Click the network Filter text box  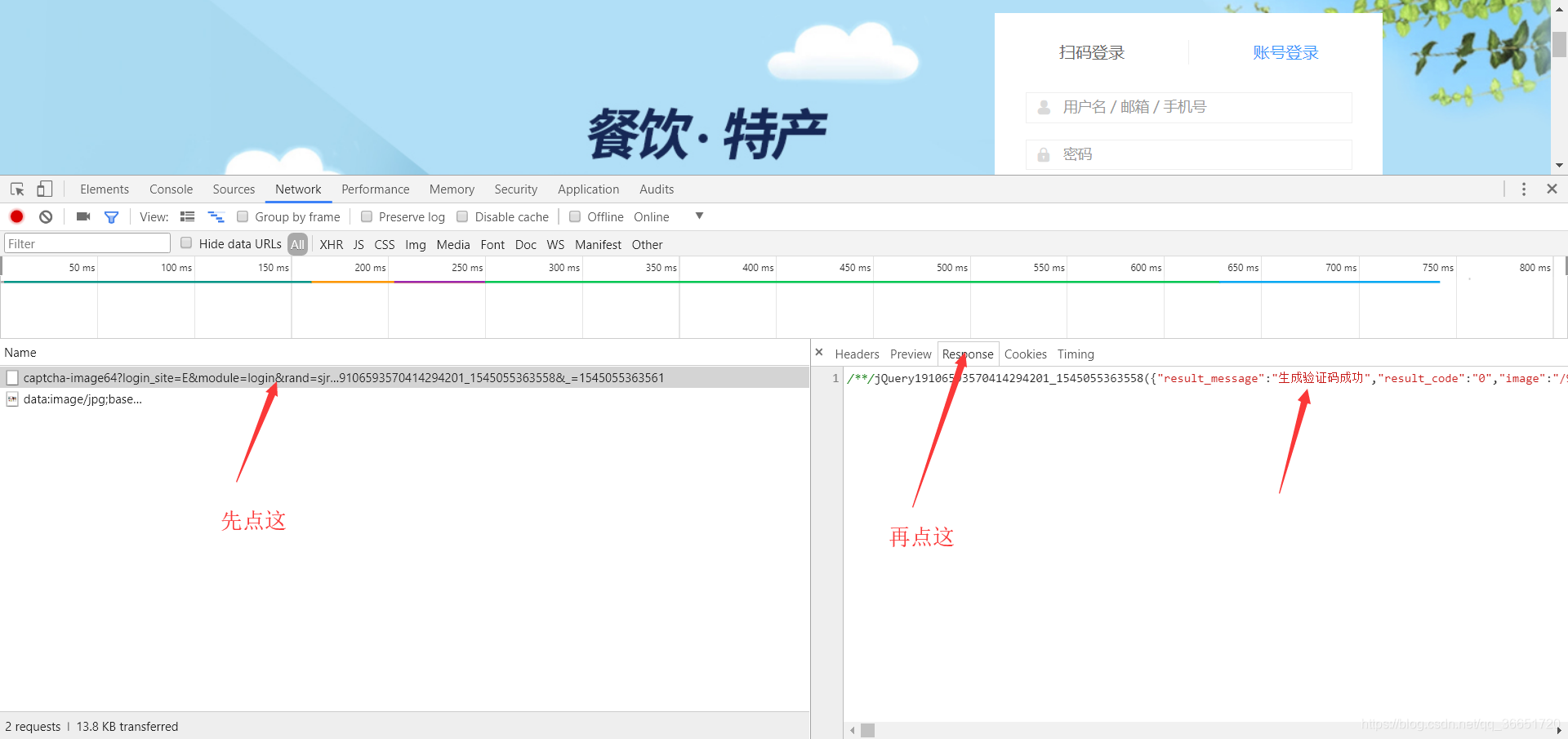click(87, 243)
